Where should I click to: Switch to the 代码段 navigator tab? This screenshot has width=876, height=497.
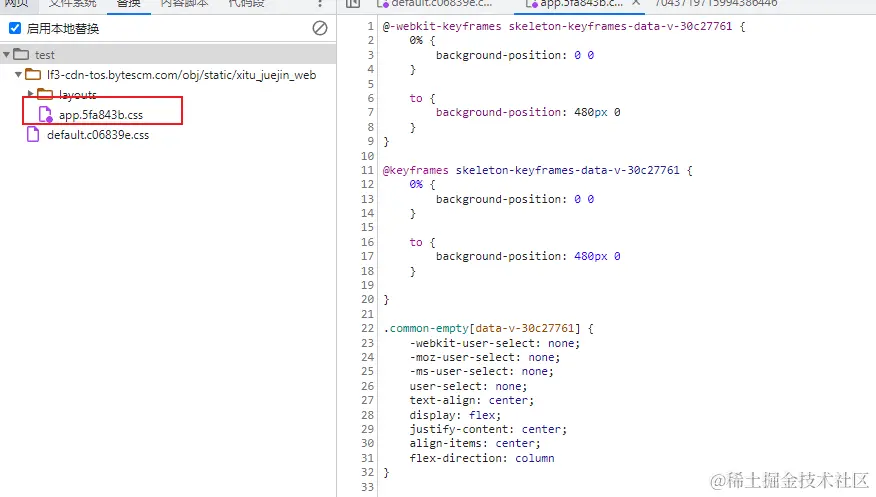click(x=246, y=4)
